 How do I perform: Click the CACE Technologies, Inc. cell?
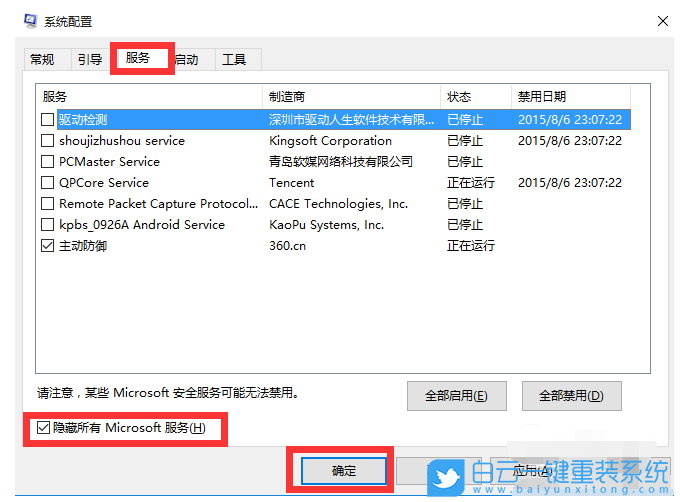tap(338, 204)
